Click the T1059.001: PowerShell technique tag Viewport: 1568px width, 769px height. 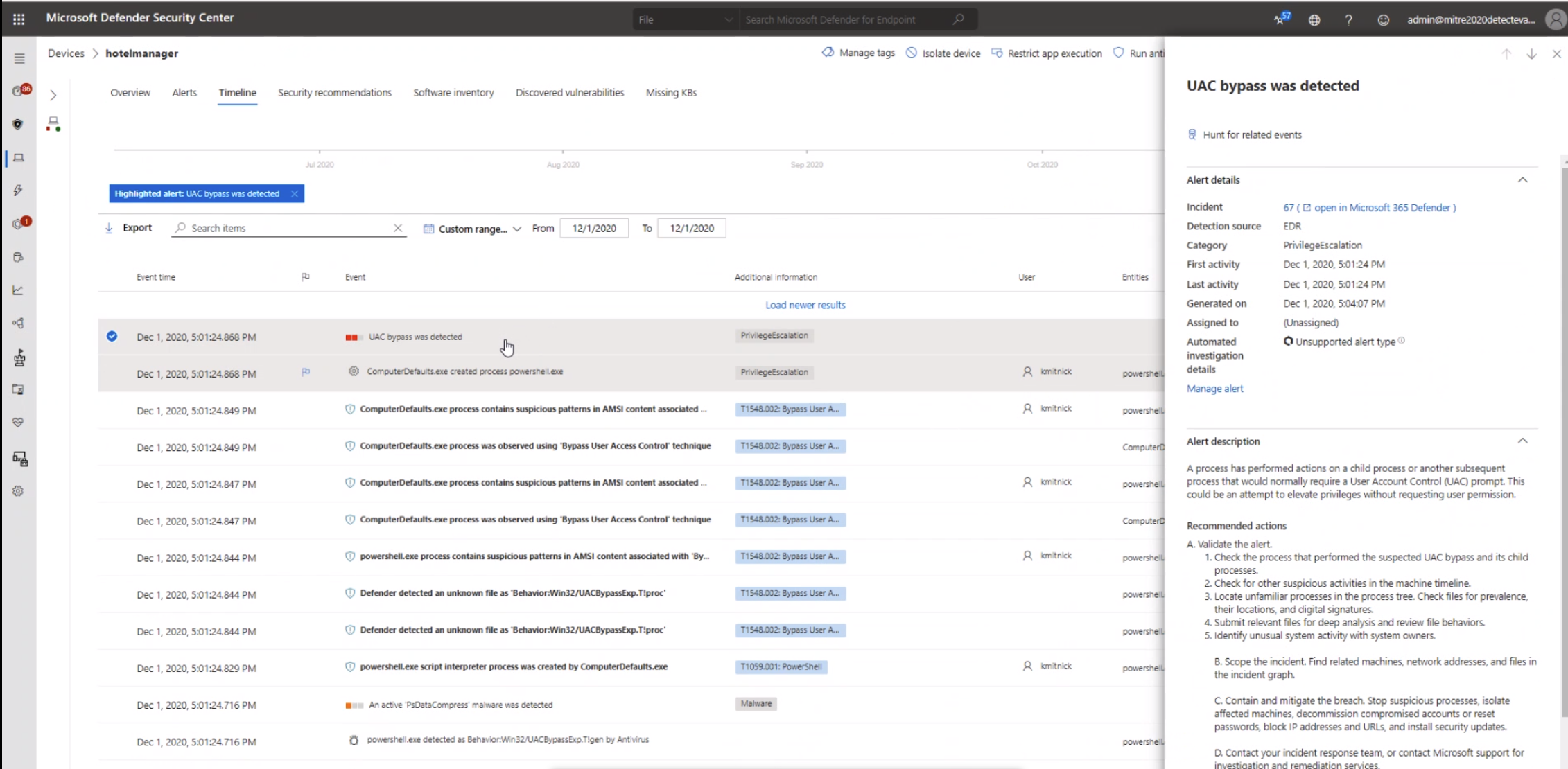(781, 667)
